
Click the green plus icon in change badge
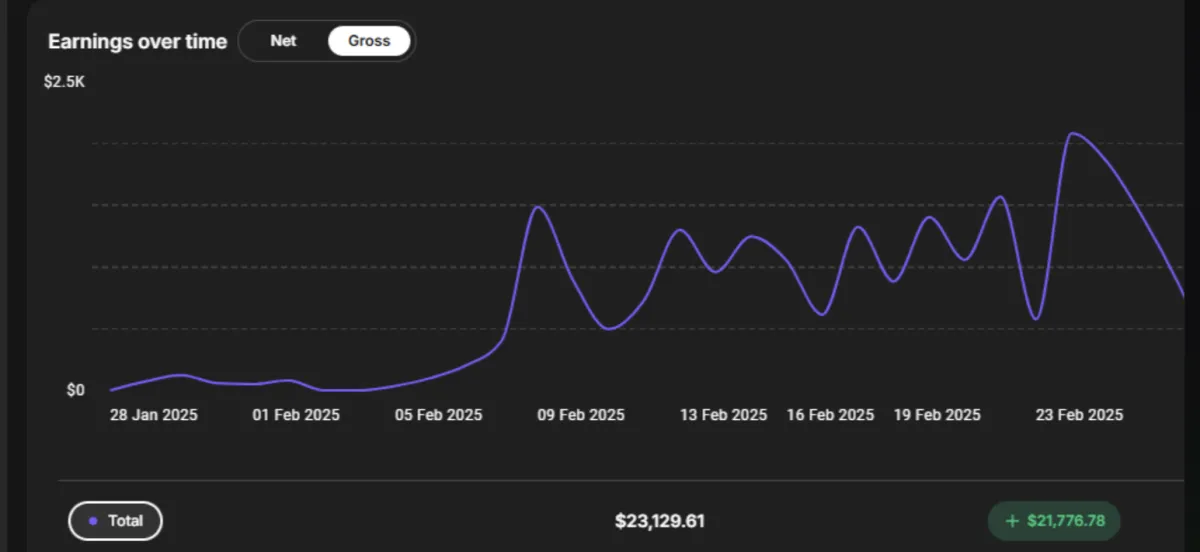pyautogui.click(x=1012, y=521)
